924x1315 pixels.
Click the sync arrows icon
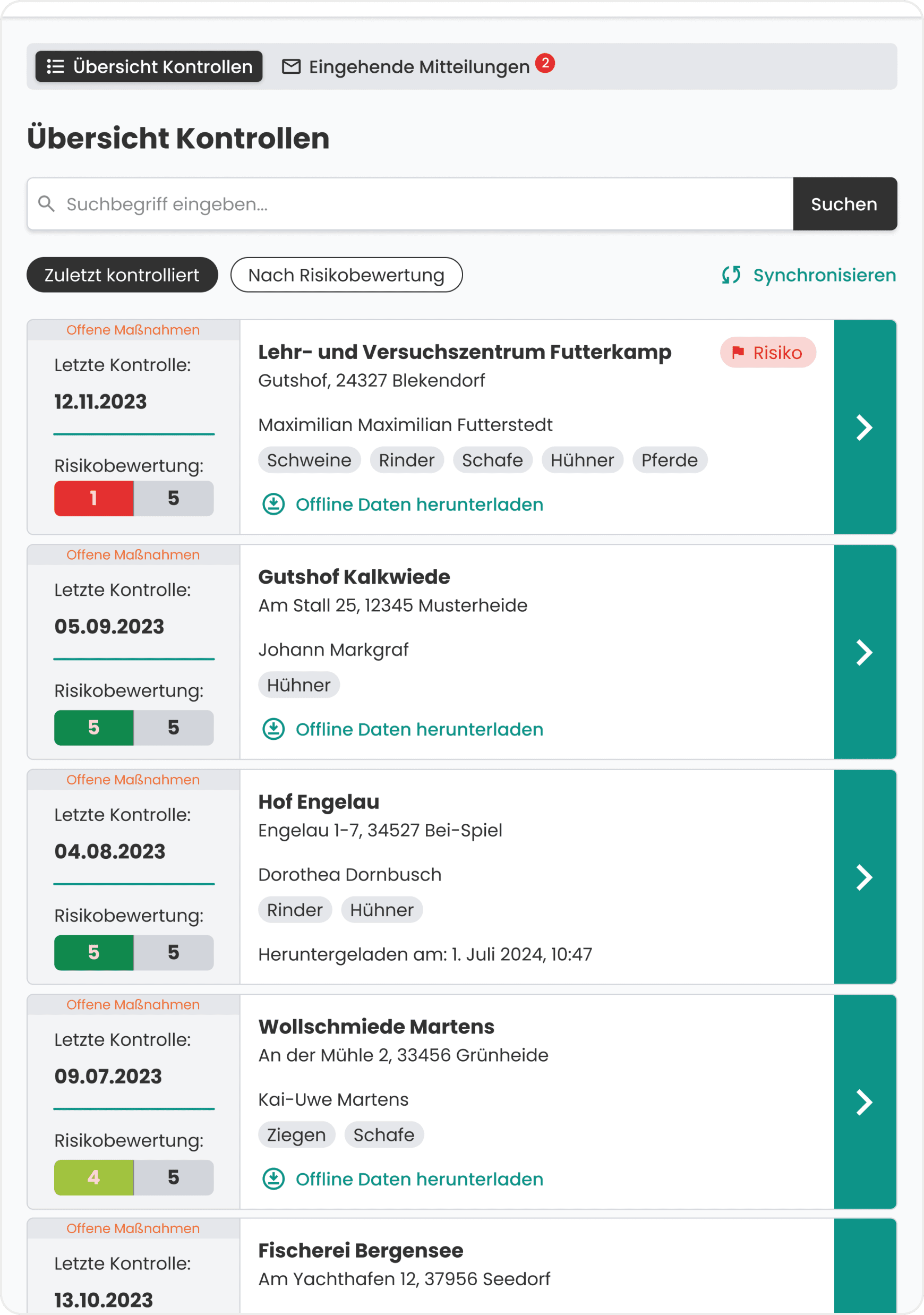731,275
